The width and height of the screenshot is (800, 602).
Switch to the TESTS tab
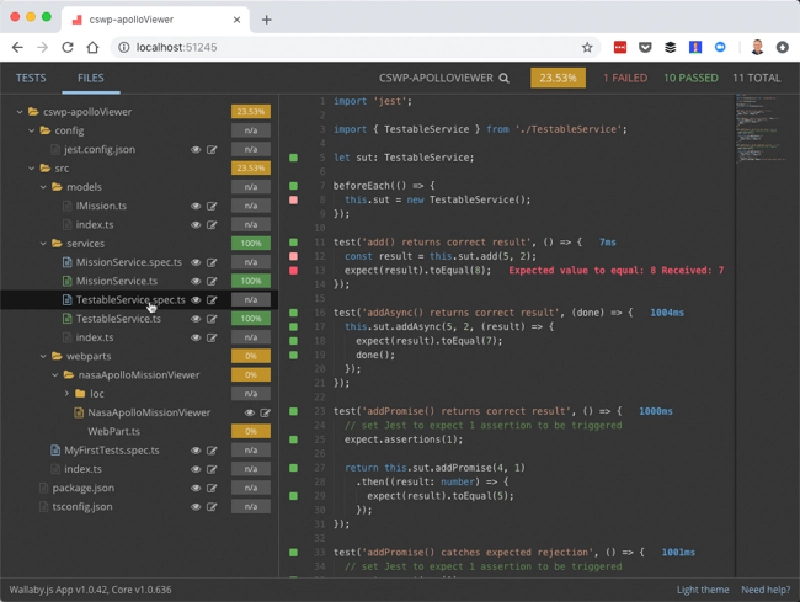coord(31,77)
